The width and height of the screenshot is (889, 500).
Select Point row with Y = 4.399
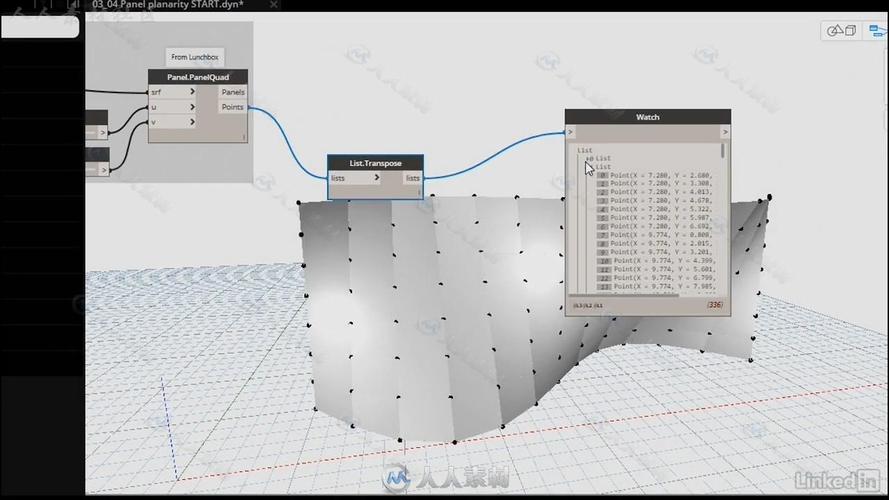pyautogui.click(x=656, y=261)
